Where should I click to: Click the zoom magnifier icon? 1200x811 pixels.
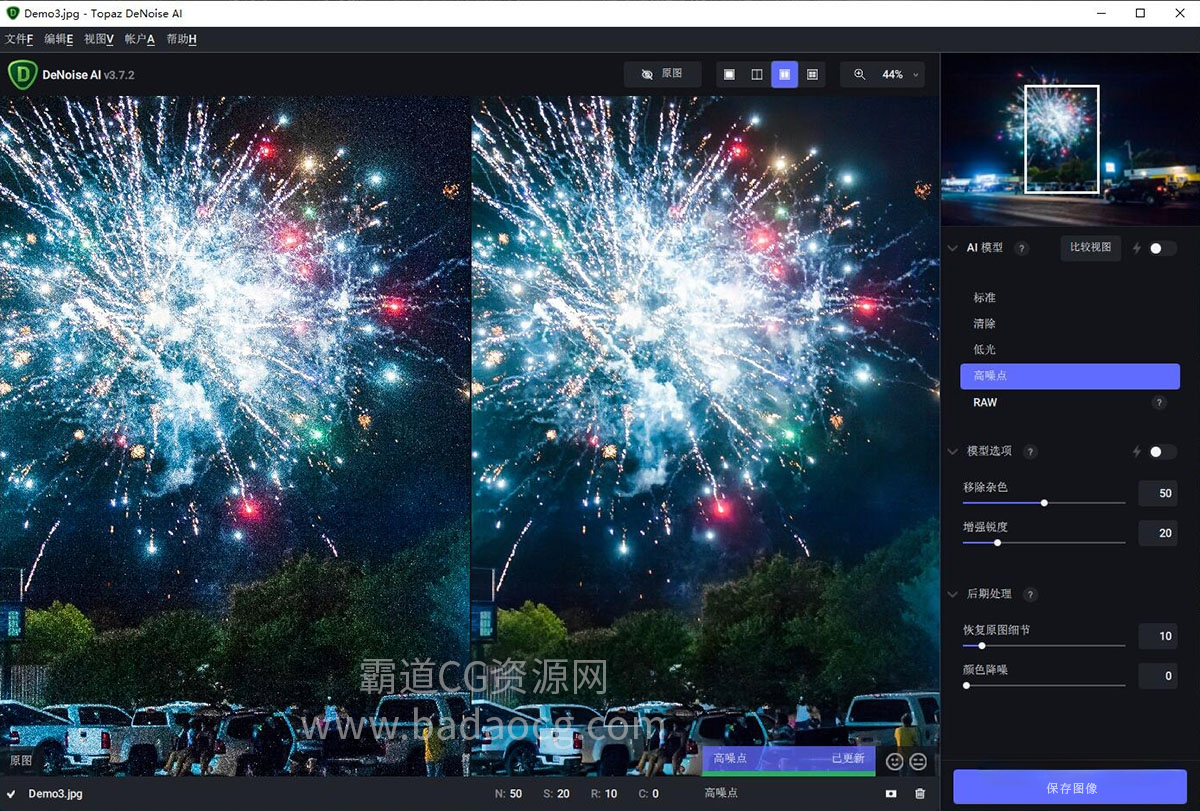coord(860,74)
